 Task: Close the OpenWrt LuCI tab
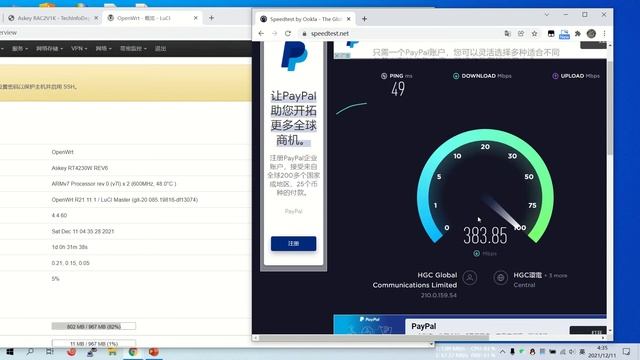point(196,18)
